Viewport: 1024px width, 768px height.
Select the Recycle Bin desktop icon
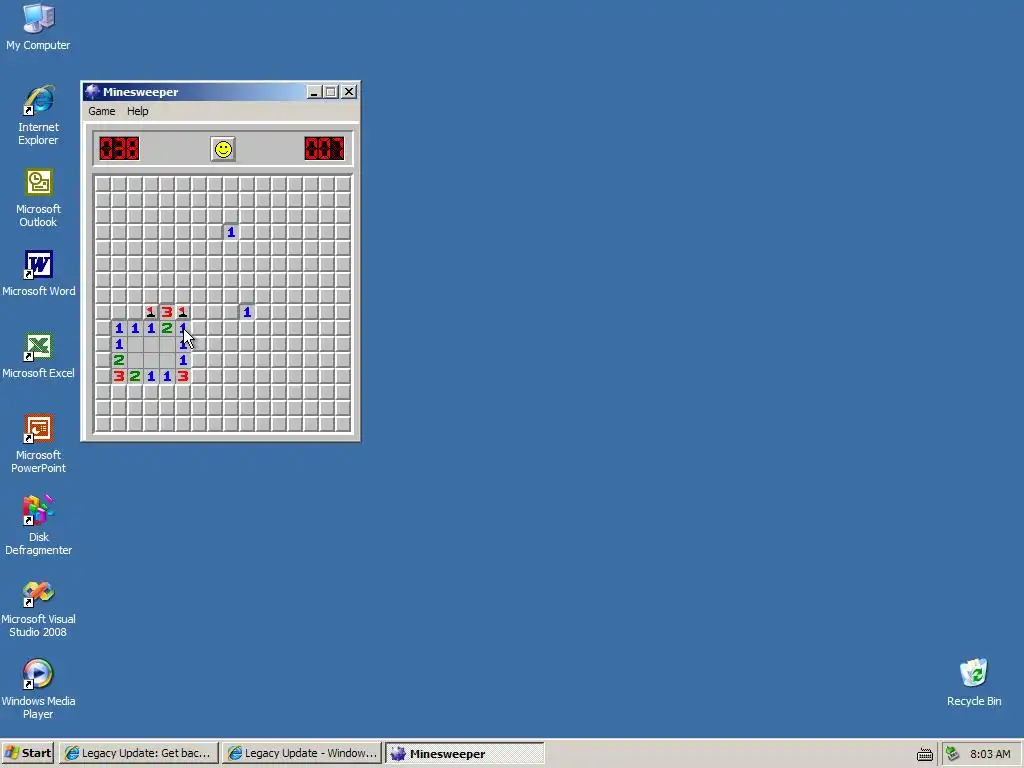pyautogui.click(x=974, y=682)
